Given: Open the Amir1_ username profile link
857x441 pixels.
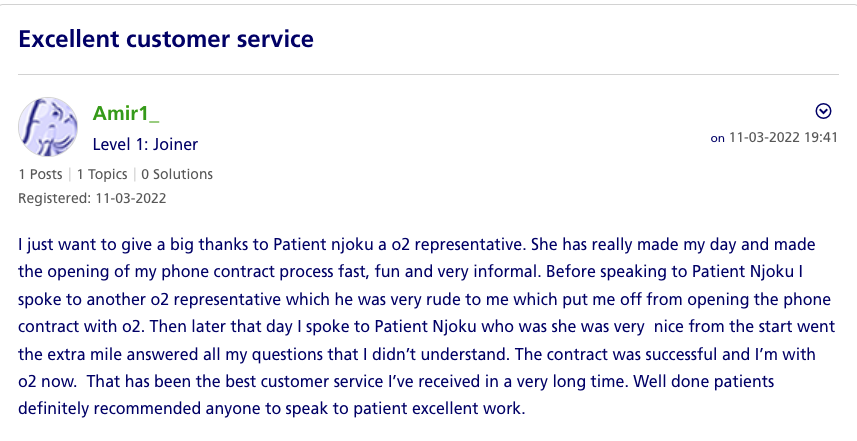Looking at the screenshot, I should pyautogui.click(x=126, y=112).
